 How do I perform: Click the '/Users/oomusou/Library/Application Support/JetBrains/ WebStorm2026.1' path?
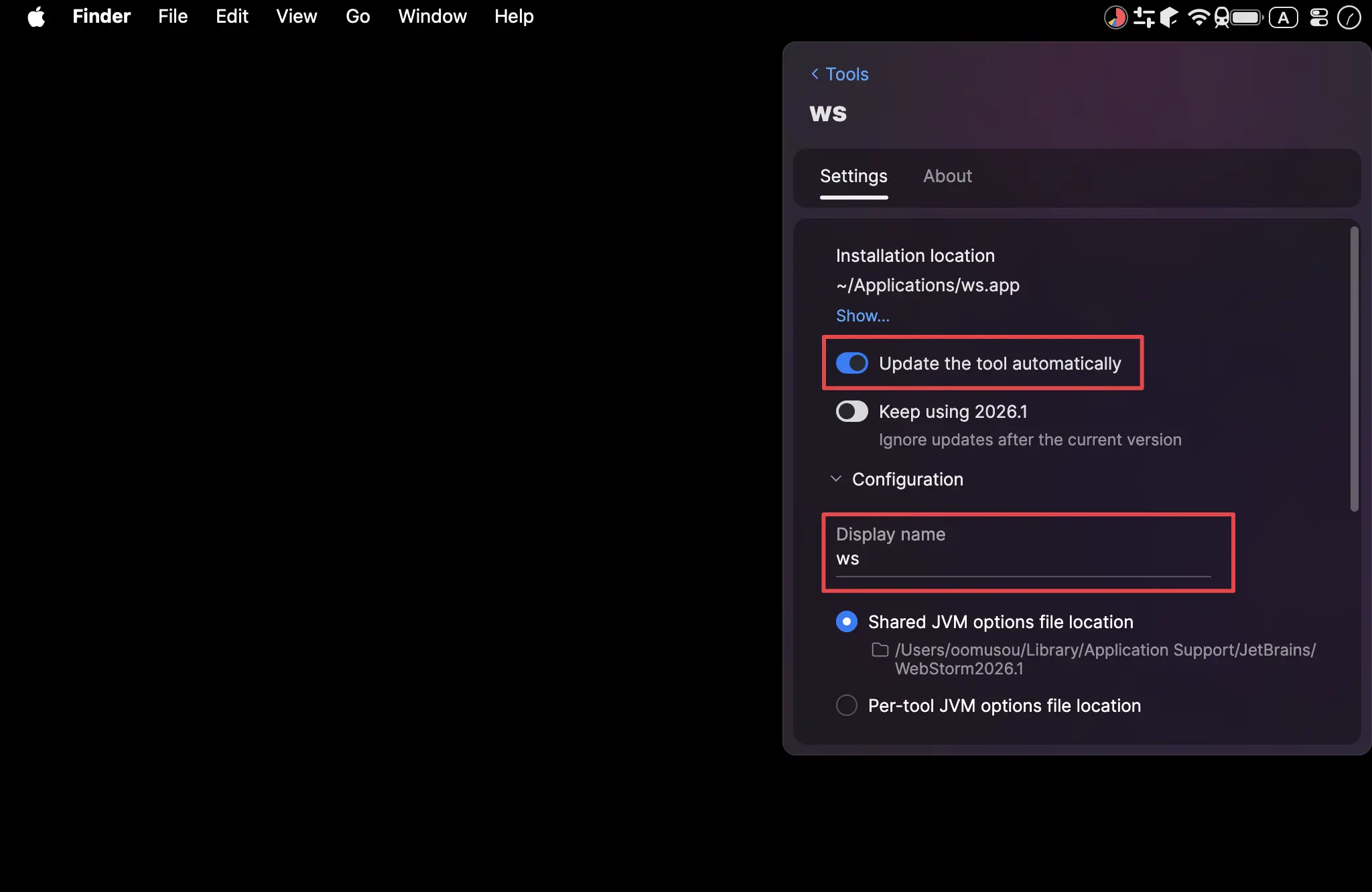1105,659
